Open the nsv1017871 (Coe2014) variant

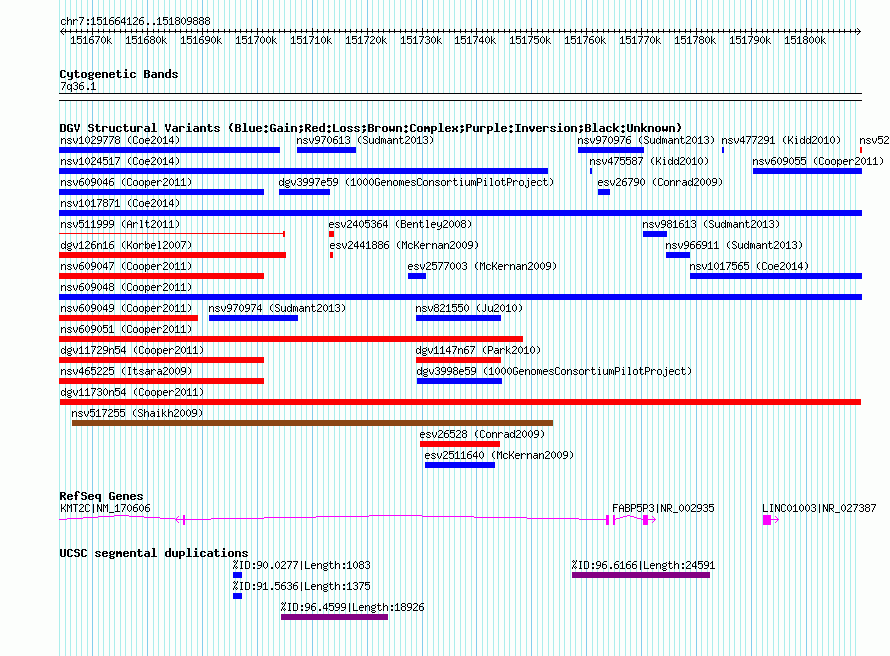120,203
